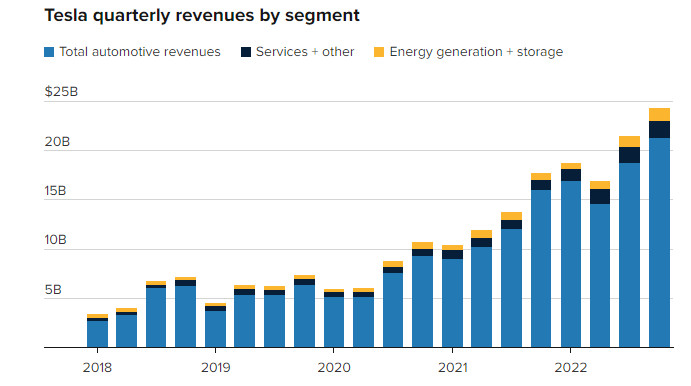Click the 20B y-axis label
691x386 pixels.
pos(57,142)
